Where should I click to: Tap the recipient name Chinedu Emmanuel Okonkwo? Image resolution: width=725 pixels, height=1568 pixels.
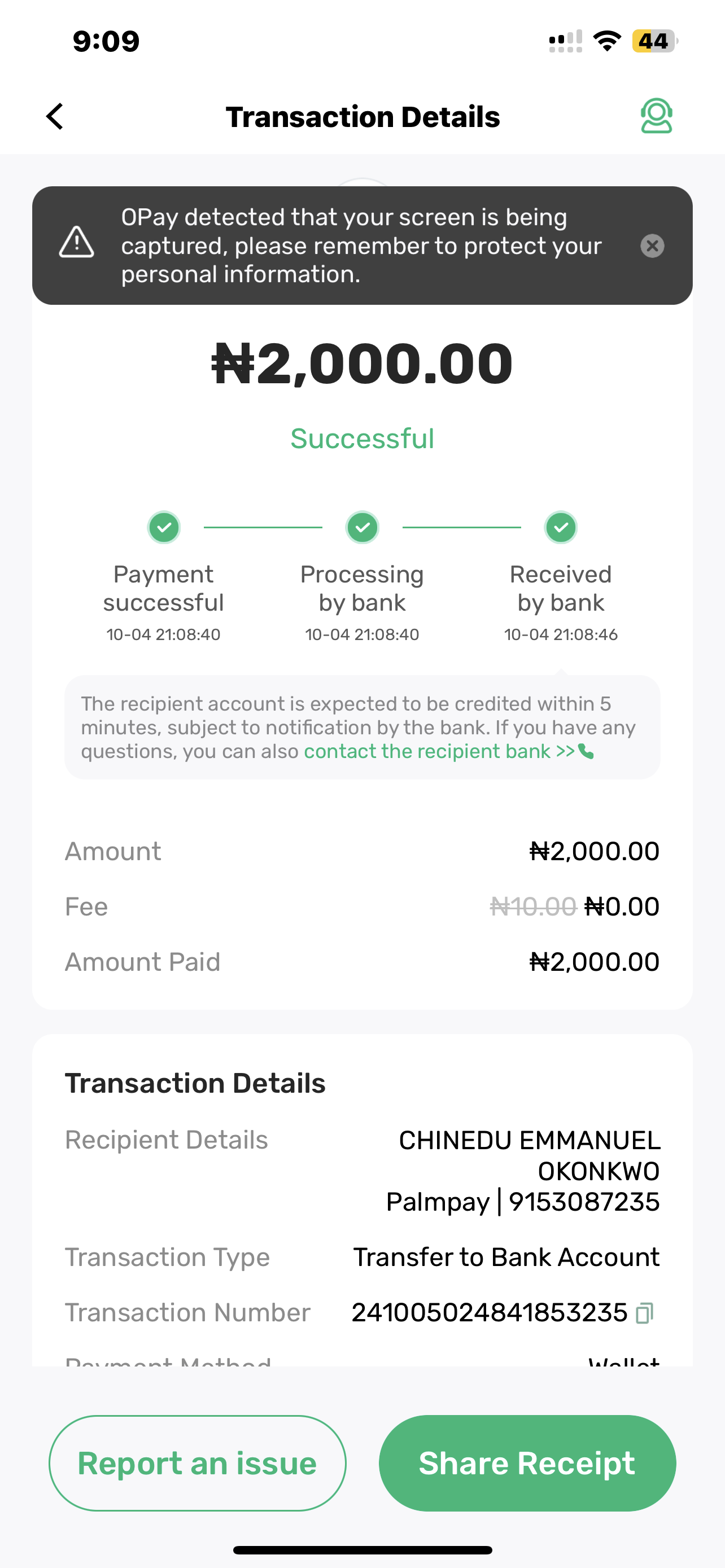click(x=529, y=1155)
